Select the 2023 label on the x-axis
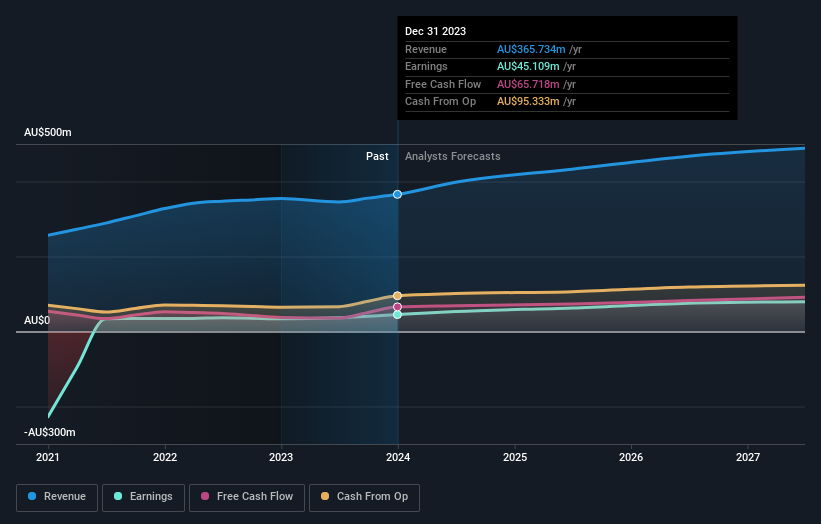Viewport: 821px width, 524px height. [281, 457]
